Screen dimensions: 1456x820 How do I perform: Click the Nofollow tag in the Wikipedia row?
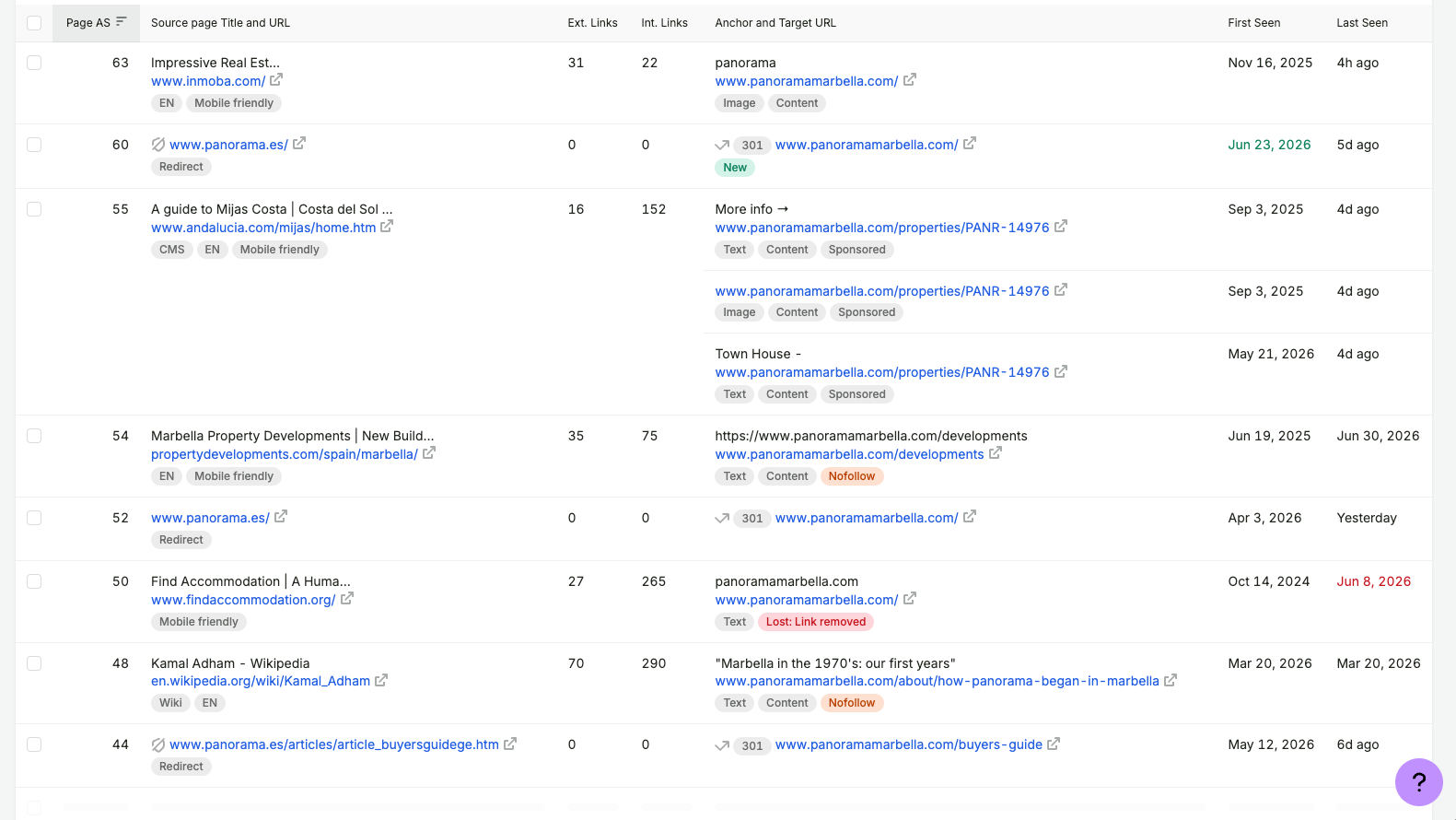click(x=852, y=703)
